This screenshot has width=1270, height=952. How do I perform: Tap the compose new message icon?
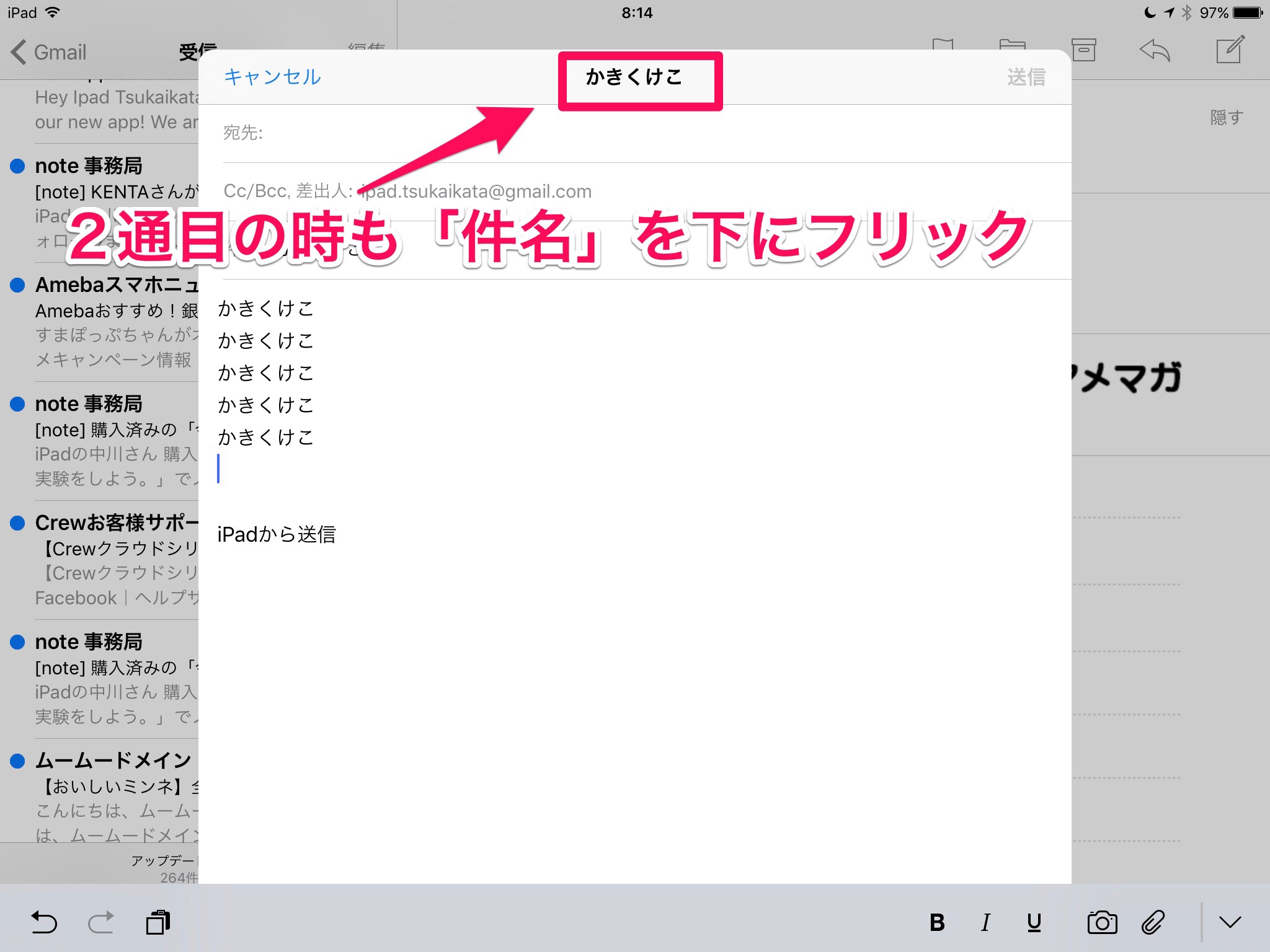(1230, 51)
